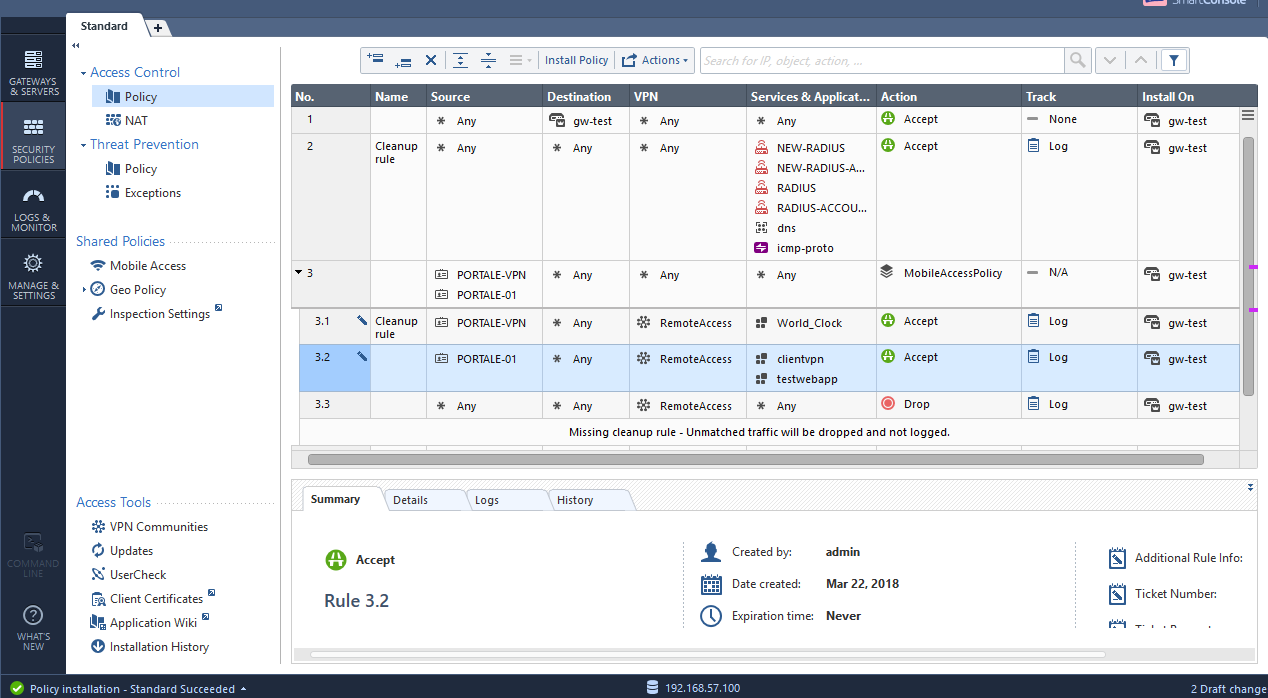Delete selected rule with X icon
1268x698 pixels.
point(431,60)
